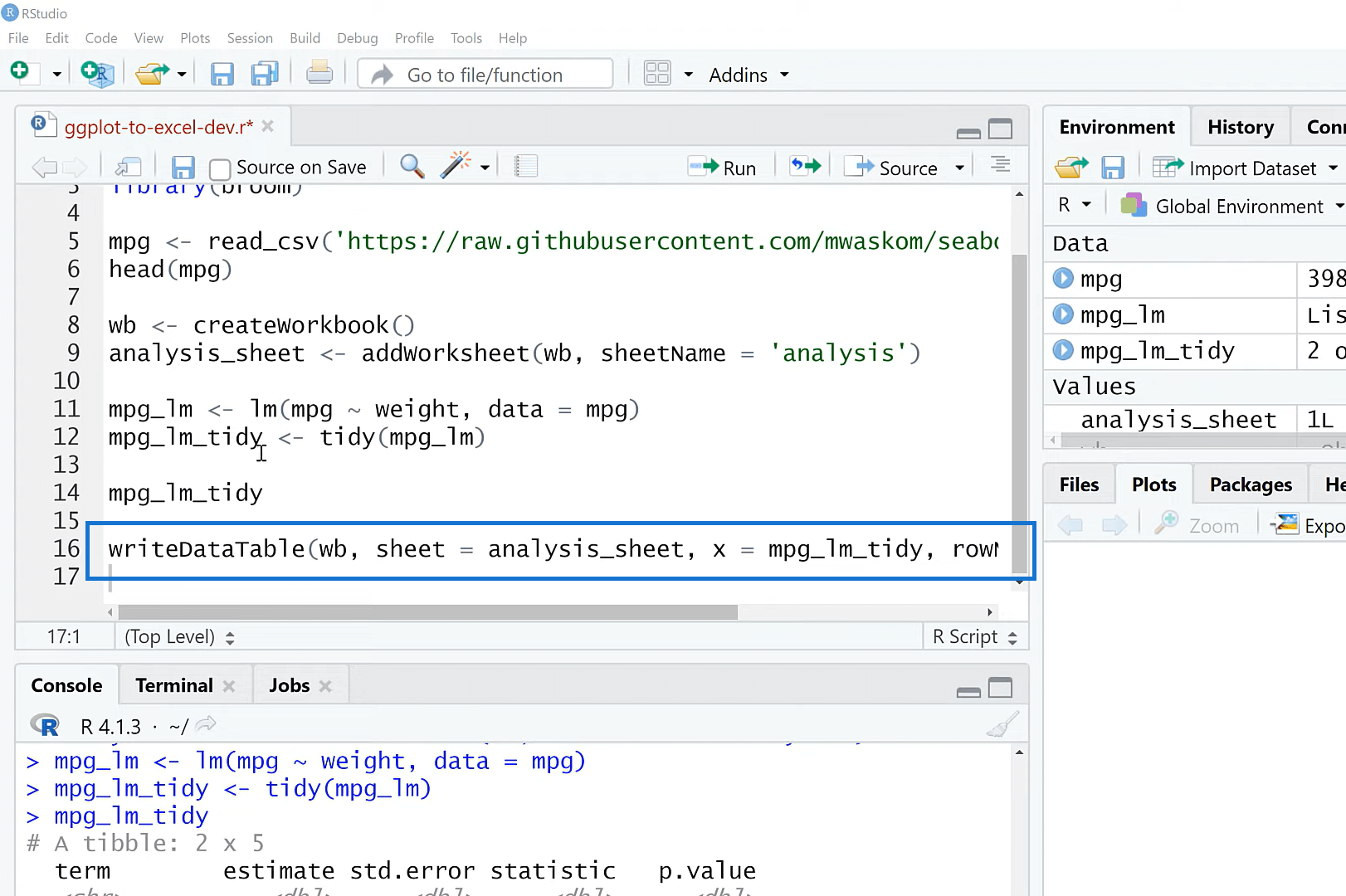Expand the mpg_lm_tidy data object
Viewport: 1346px width, 896px height.
tap(1063, 349)
